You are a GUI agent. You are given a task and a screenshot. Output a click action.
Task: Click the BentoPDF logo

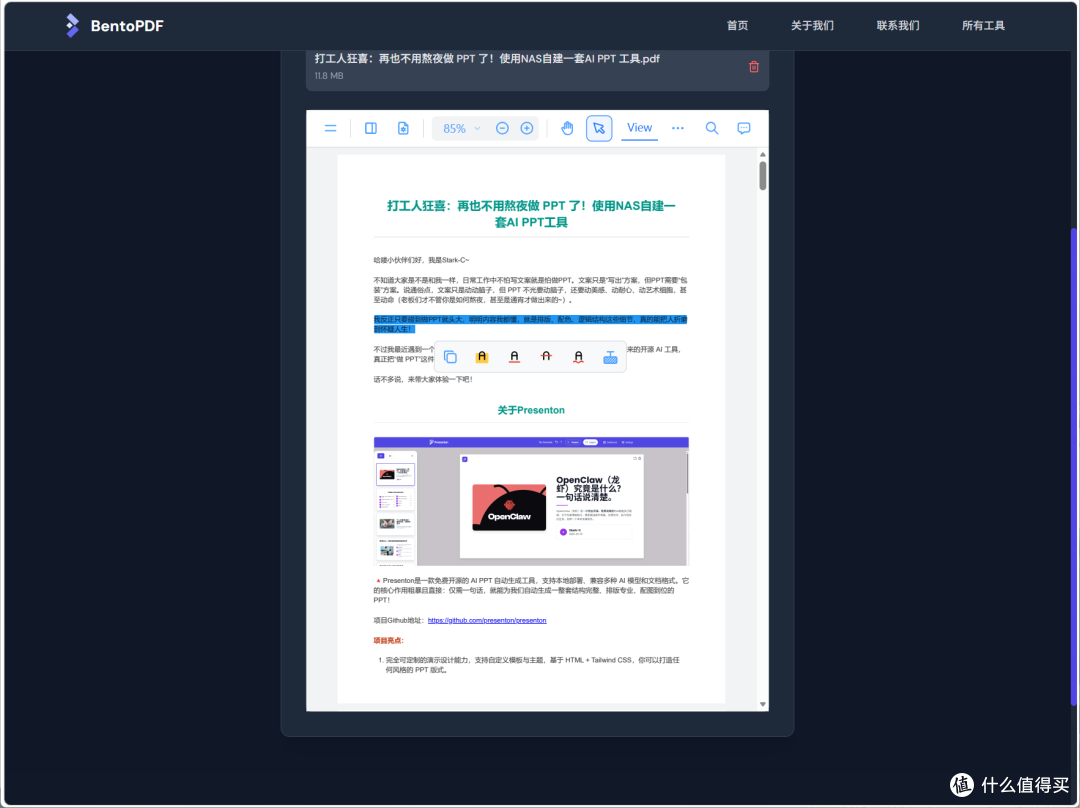click(72, 25)
